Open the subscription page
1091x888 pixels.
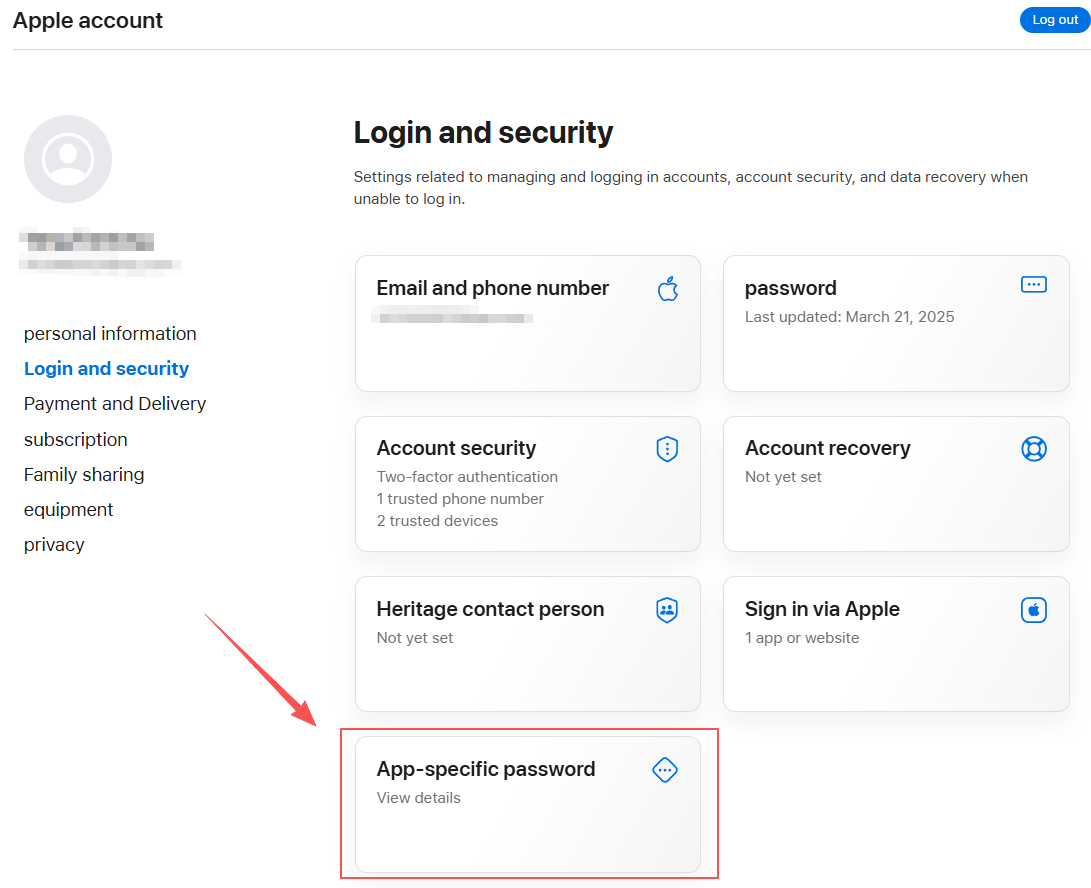click(76, 439)
